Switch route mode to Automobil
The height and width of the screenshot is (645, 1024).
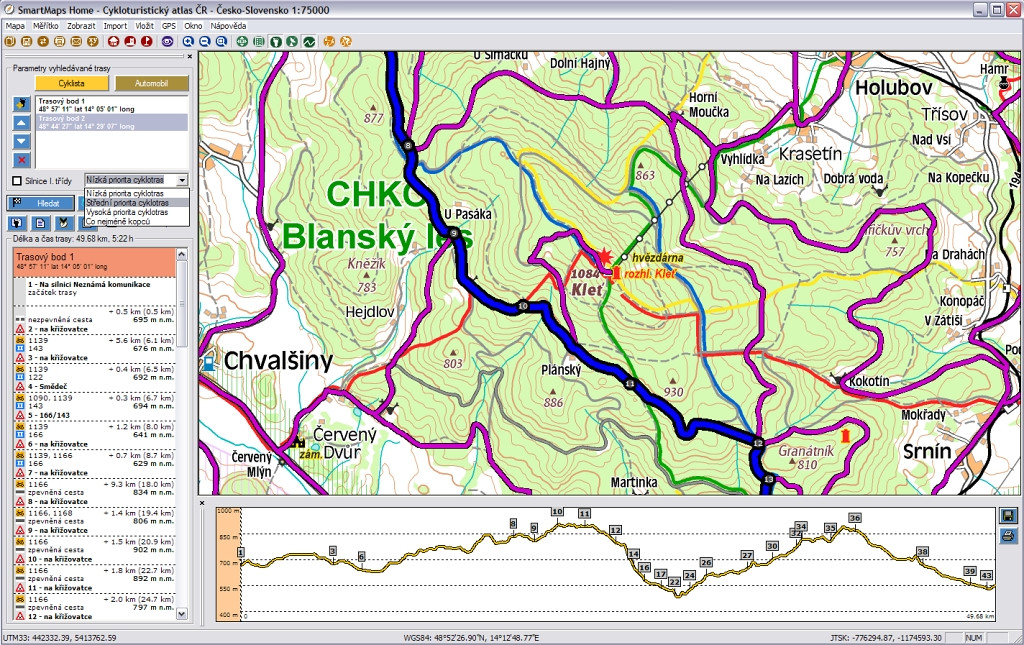(x=152, y=84)
